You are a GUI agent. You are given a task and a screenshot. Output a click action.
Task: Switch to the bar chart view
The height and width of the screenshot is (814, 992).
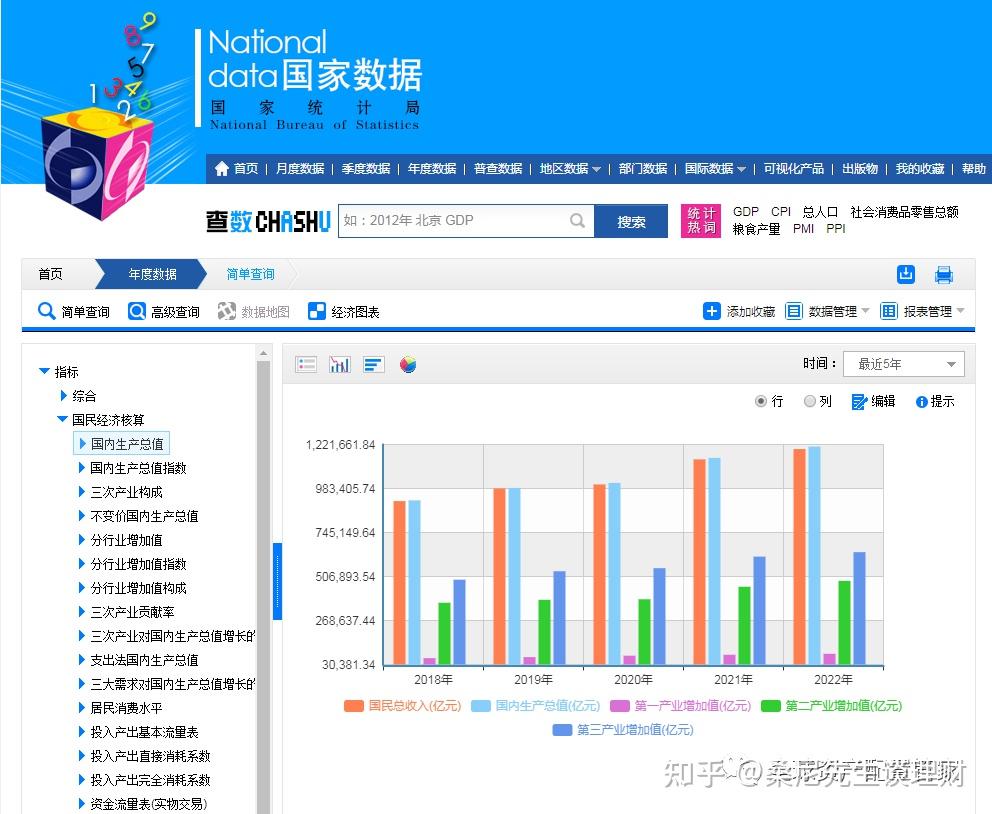[x=339, y=364]
